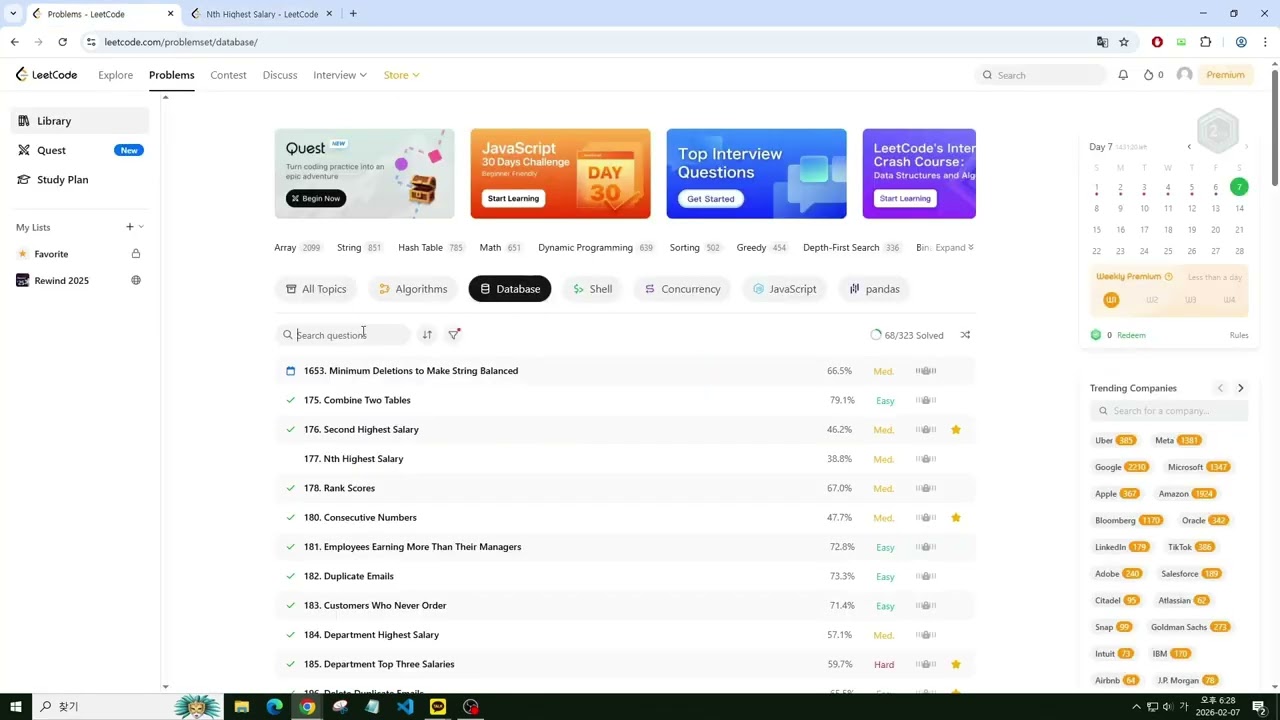Expand the Store dropdown menu
Viewport: 1280px width, 720px height.
401,75
